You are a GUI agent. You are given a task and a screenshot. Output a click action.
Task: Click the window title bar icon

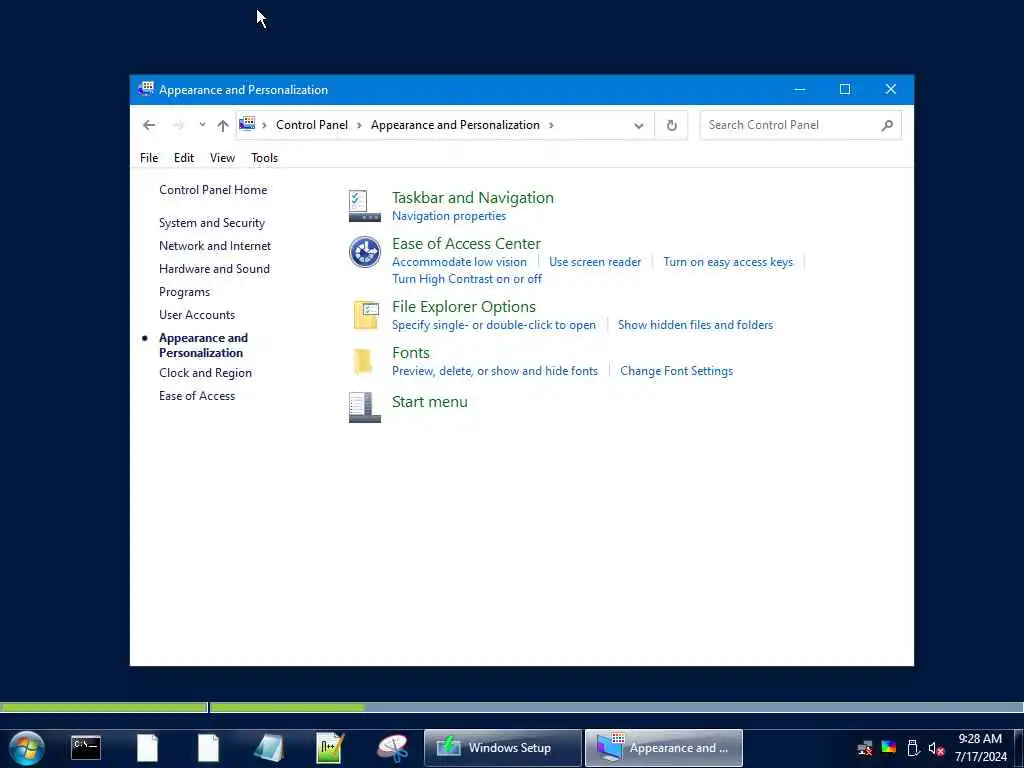click(146, 89)
